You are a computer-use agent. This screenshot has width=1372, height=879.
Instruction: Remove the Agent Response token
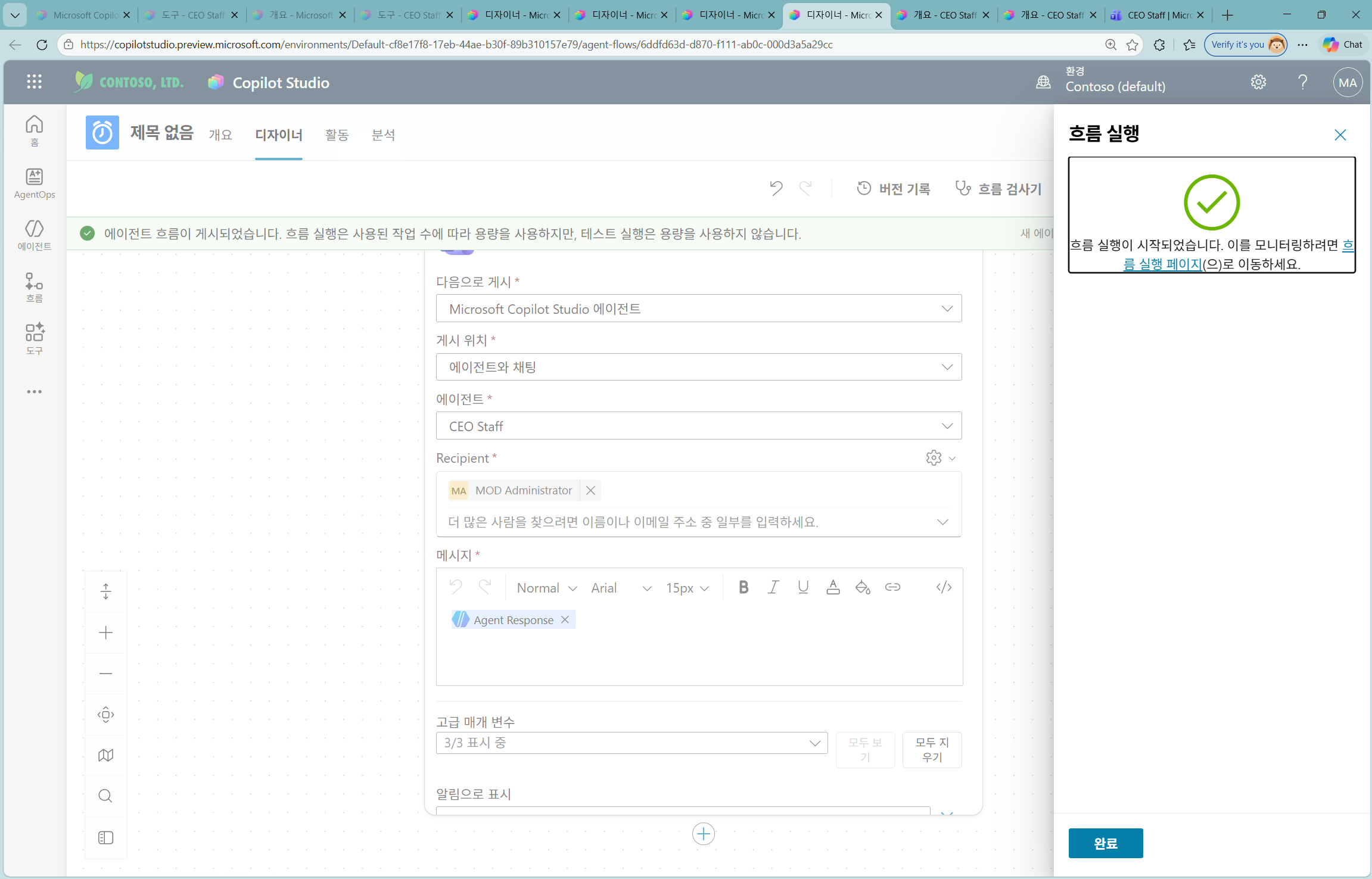(x=565, y=620)
